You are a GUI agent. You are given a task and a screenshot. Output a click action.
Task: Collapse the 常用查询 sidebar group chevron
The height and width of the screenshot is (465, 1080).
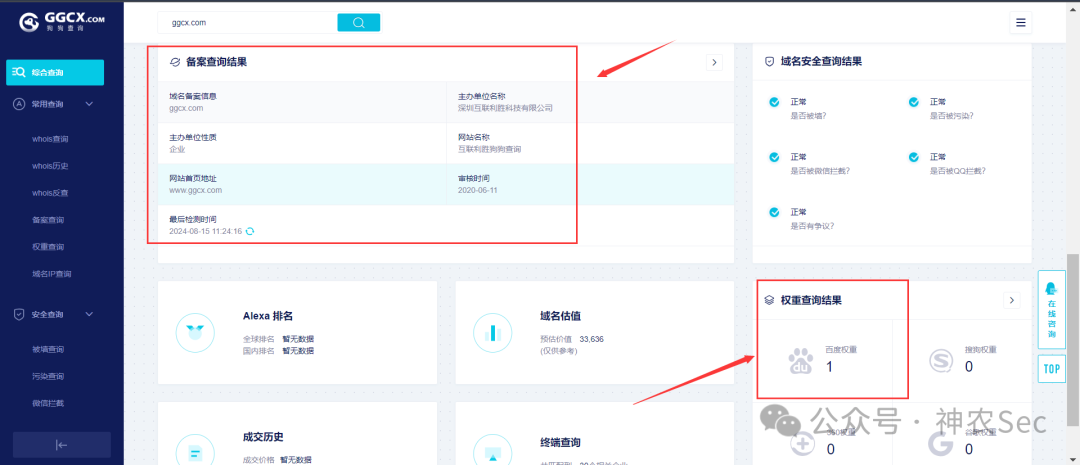coord(89,104)
